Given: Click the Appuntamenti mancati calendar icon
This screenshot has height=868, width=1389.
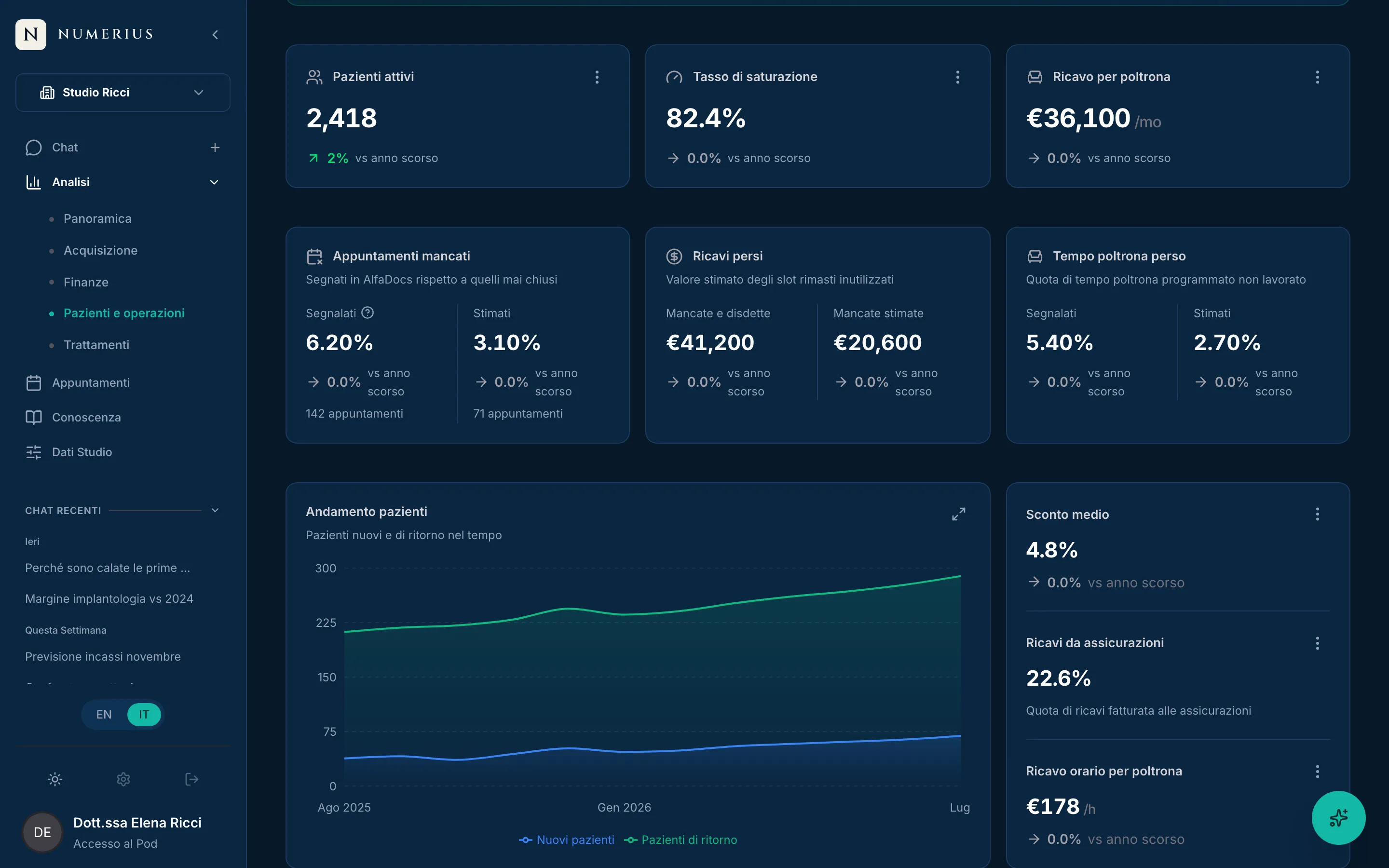Looking at the screenshot, I should (x=314, y=256).
